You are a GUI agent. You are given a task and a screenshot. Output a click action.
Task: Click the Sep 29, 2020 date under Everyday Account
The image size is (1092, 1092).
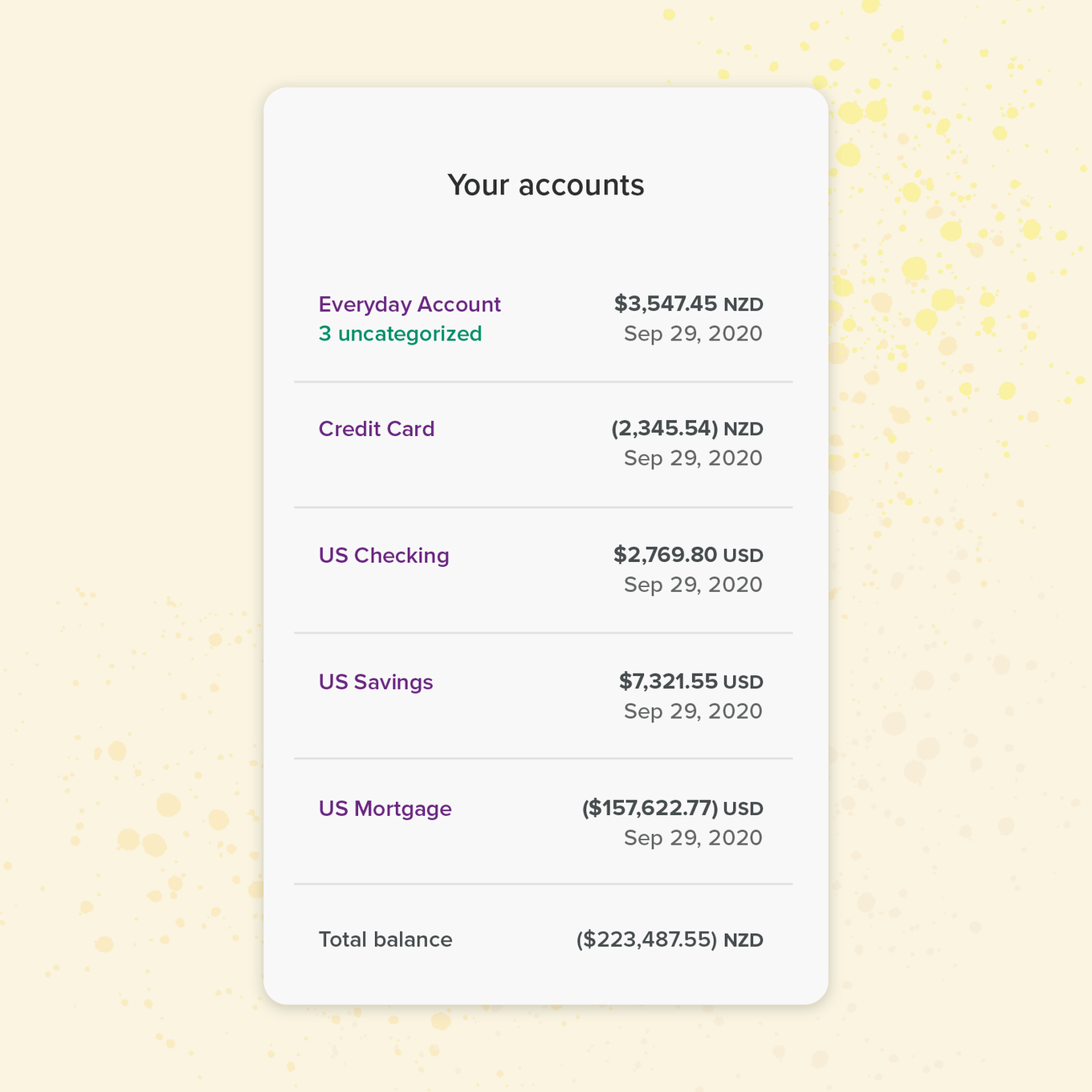coord(693,333)
